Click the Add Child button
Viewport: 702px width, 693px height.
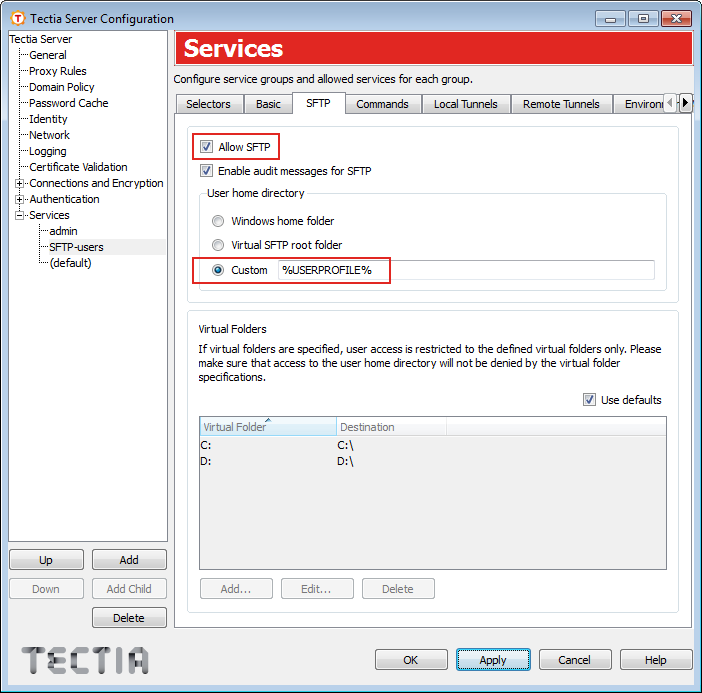[x=129, y=589]
